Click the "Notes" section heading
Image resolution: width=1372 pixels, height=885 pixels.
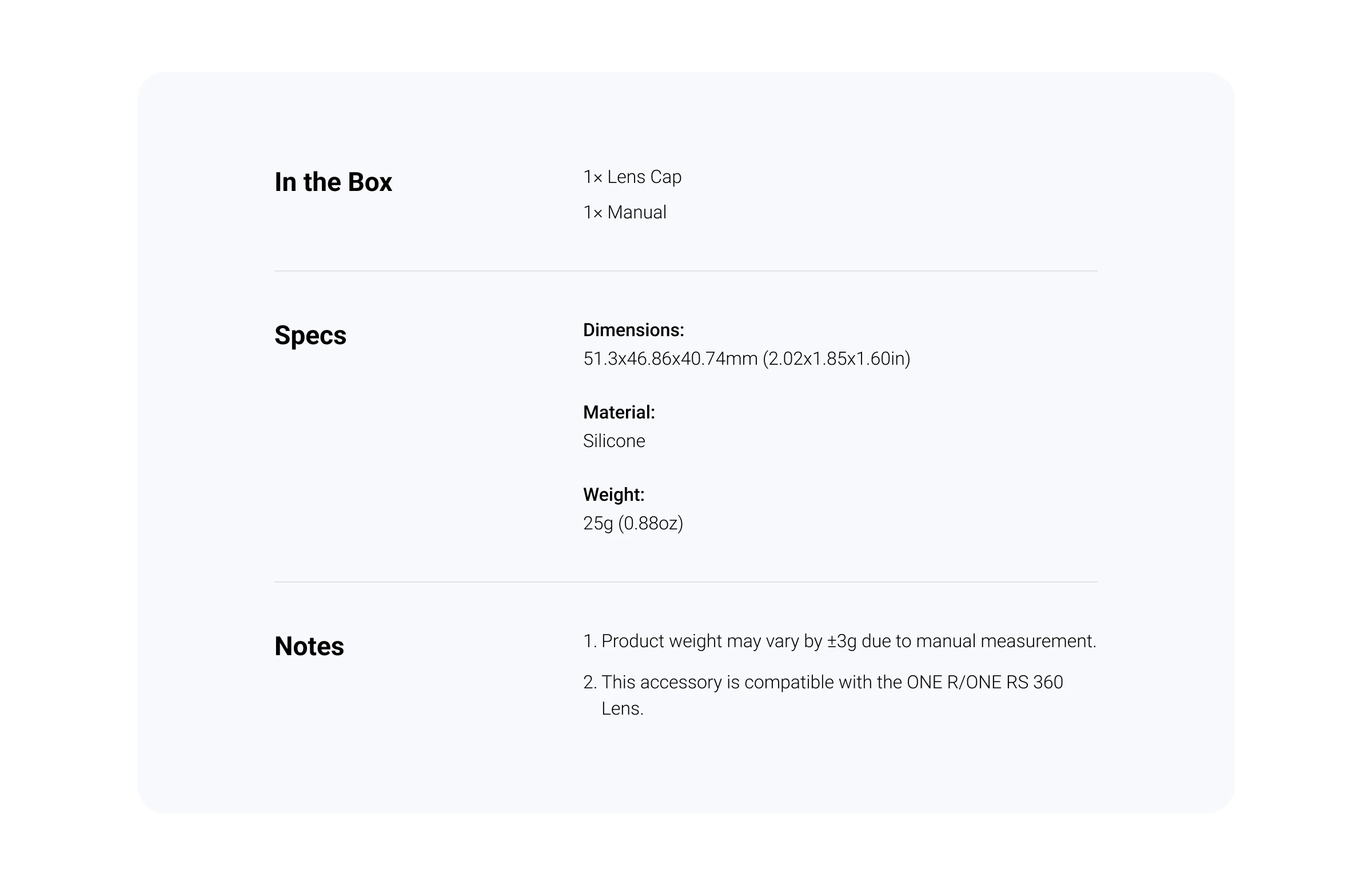pyautogui.click(x=309, y=647)
